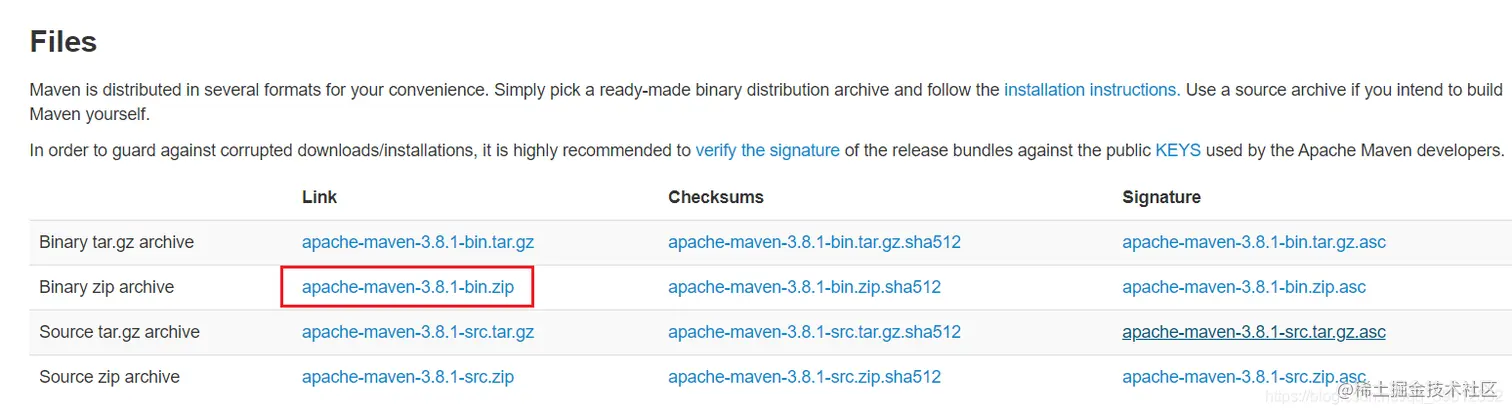The height and width of the screenshot is (414, 1512).
Task: Click the 'Source tar.gz archive' row label
Action: [119, 332]
